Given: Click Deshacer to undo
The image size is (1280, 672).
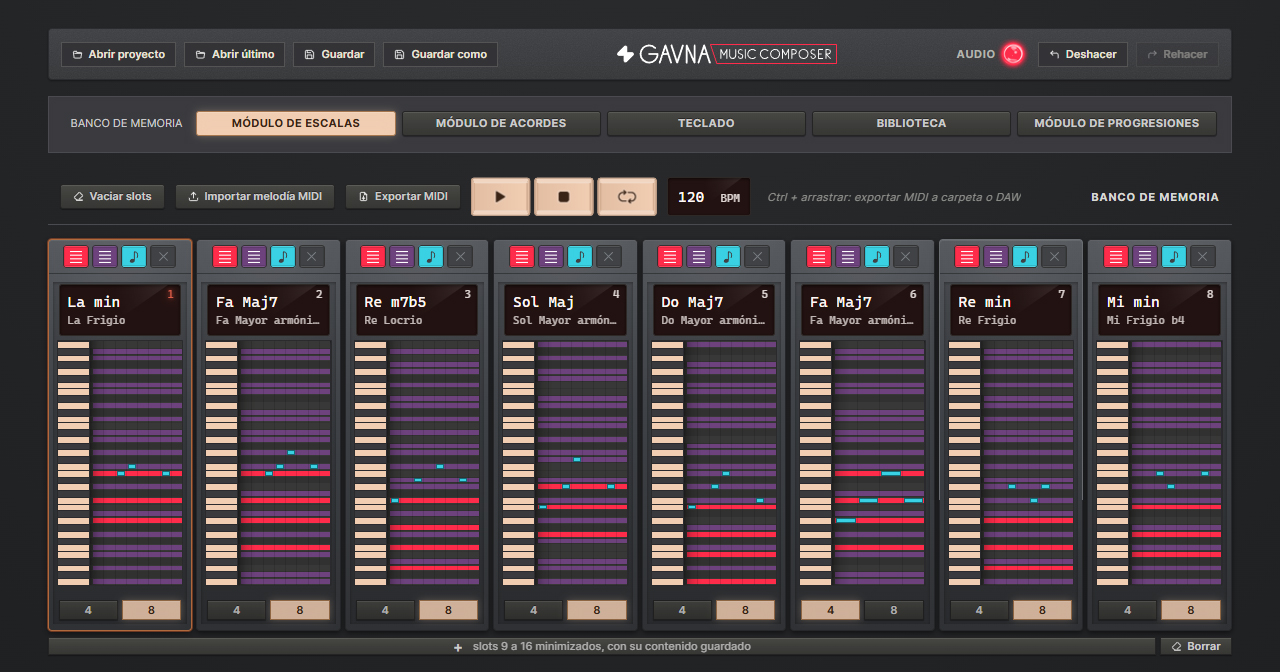Looking at the screenshot, I should point(1083,54).
